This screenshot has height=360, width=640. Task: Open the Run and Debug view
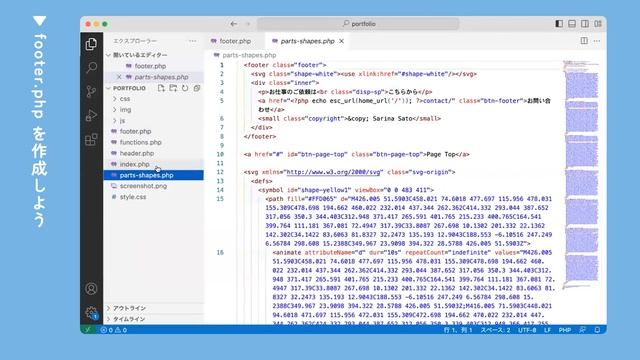[x=91, y=116]
